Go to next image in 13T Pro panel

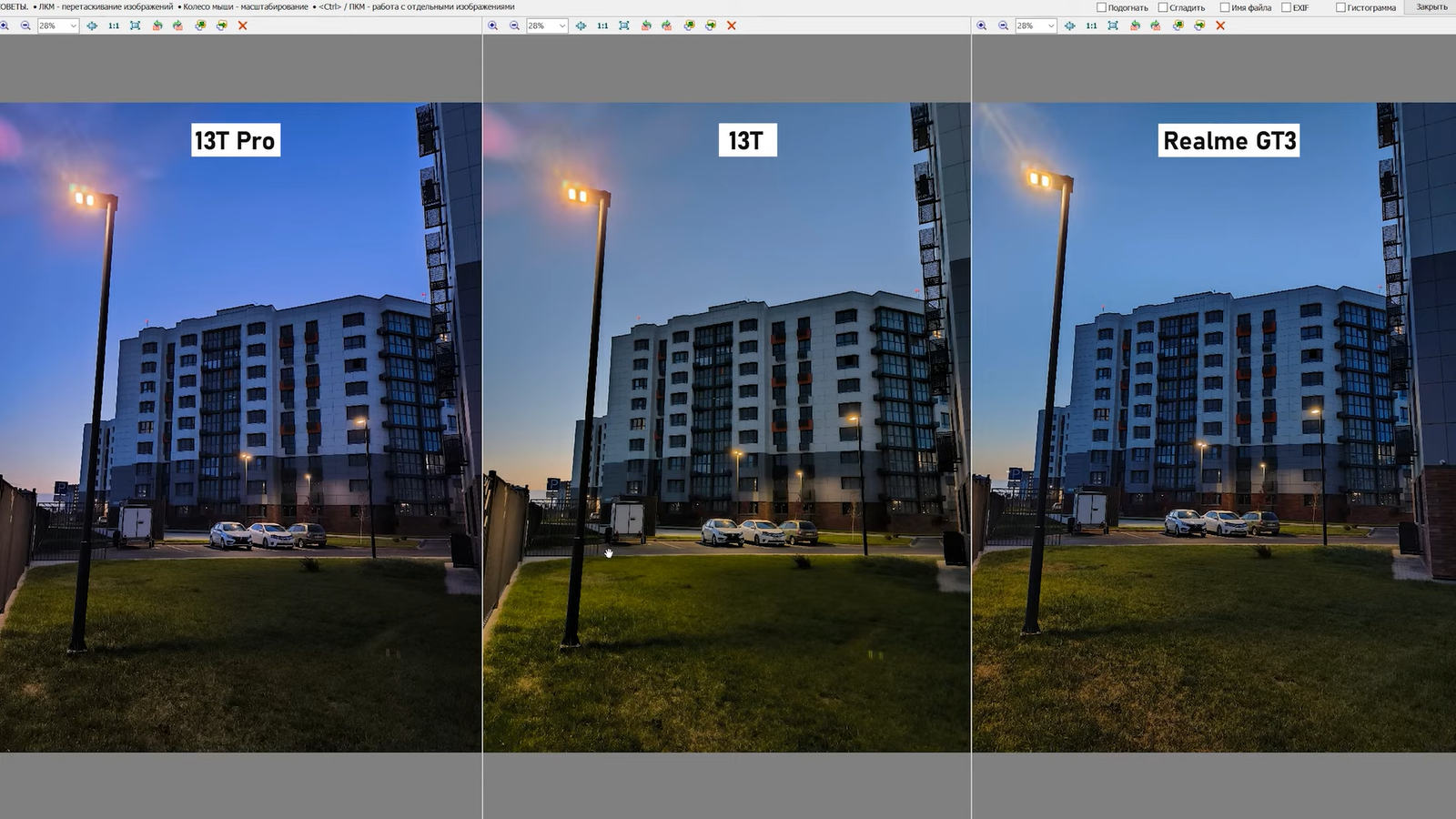[221, 25]
